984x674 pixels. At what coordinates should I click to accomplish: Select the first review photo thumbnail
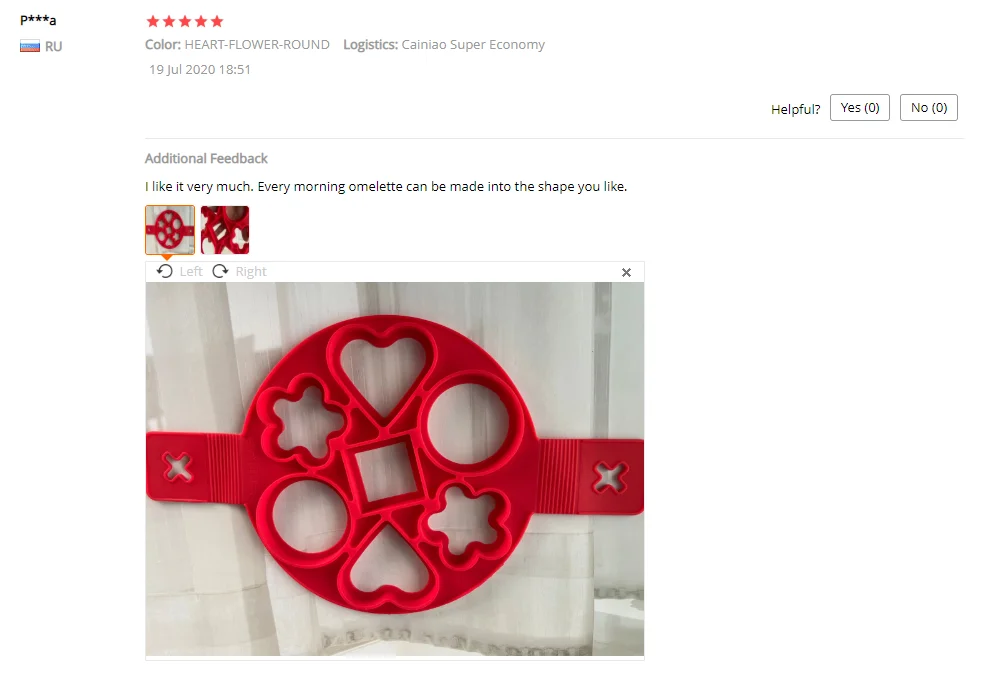(x=169, y=230)
